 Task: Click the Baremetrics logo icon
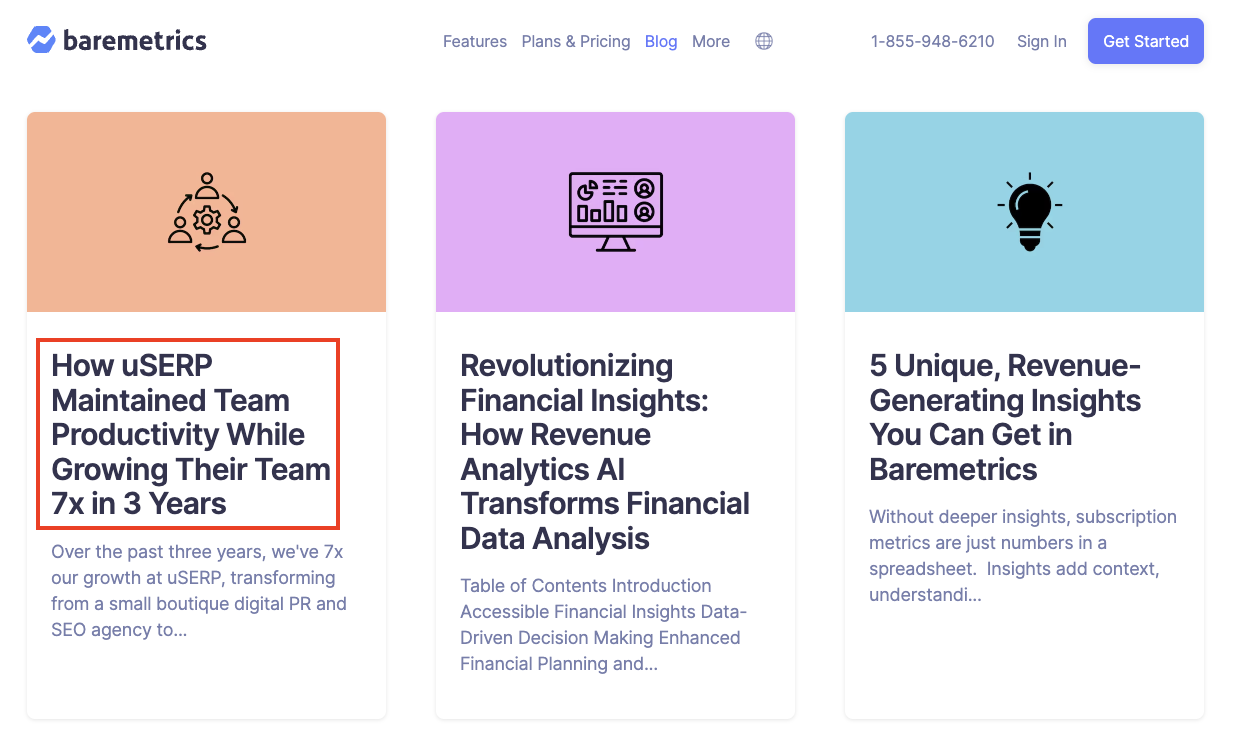pos(41,40)
